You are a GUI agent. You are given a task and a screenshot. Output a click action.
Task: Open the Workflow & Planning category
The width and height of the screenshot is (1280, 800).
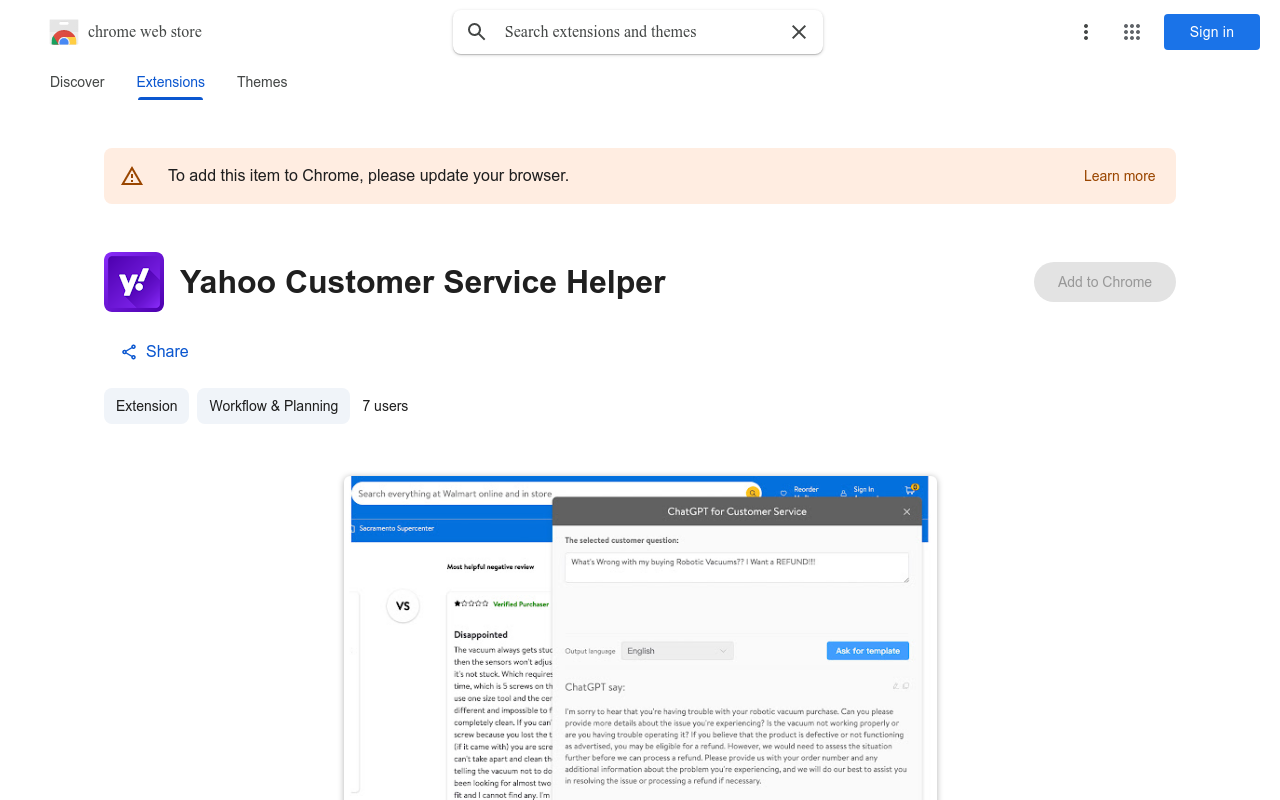[273, 406]
